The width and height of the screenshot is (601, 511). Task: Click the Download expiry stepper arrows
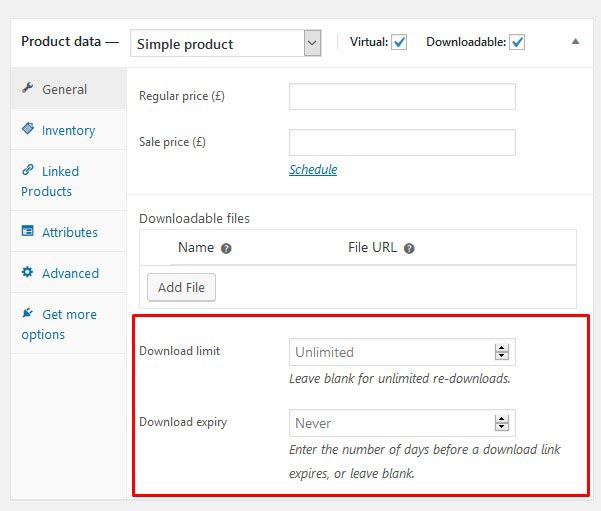[x=502, y=423]
